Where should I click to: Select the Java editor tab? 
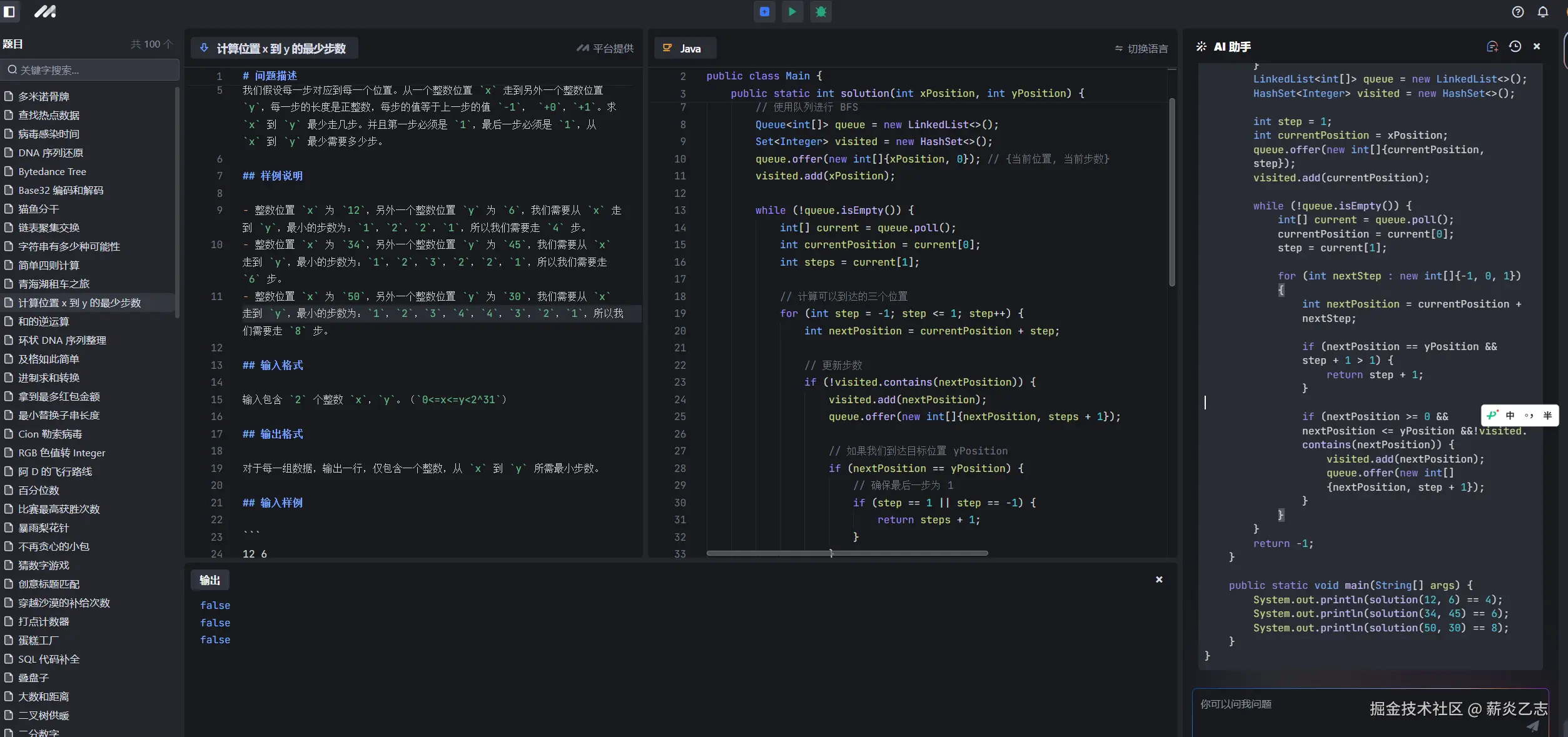[x=684, y=48]
